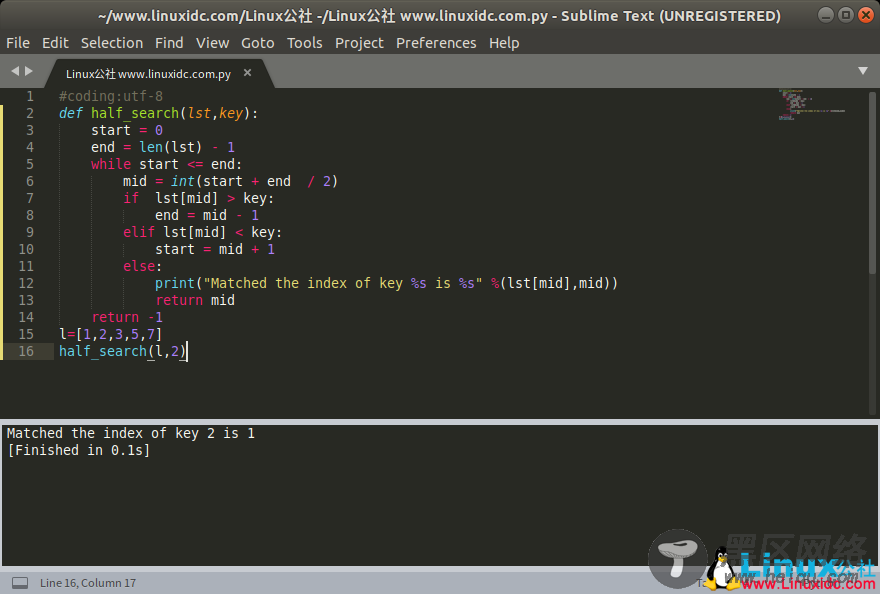Click the 'else:' keyword
The width and height of the screenshot is (880, 594).
[142, 266]
